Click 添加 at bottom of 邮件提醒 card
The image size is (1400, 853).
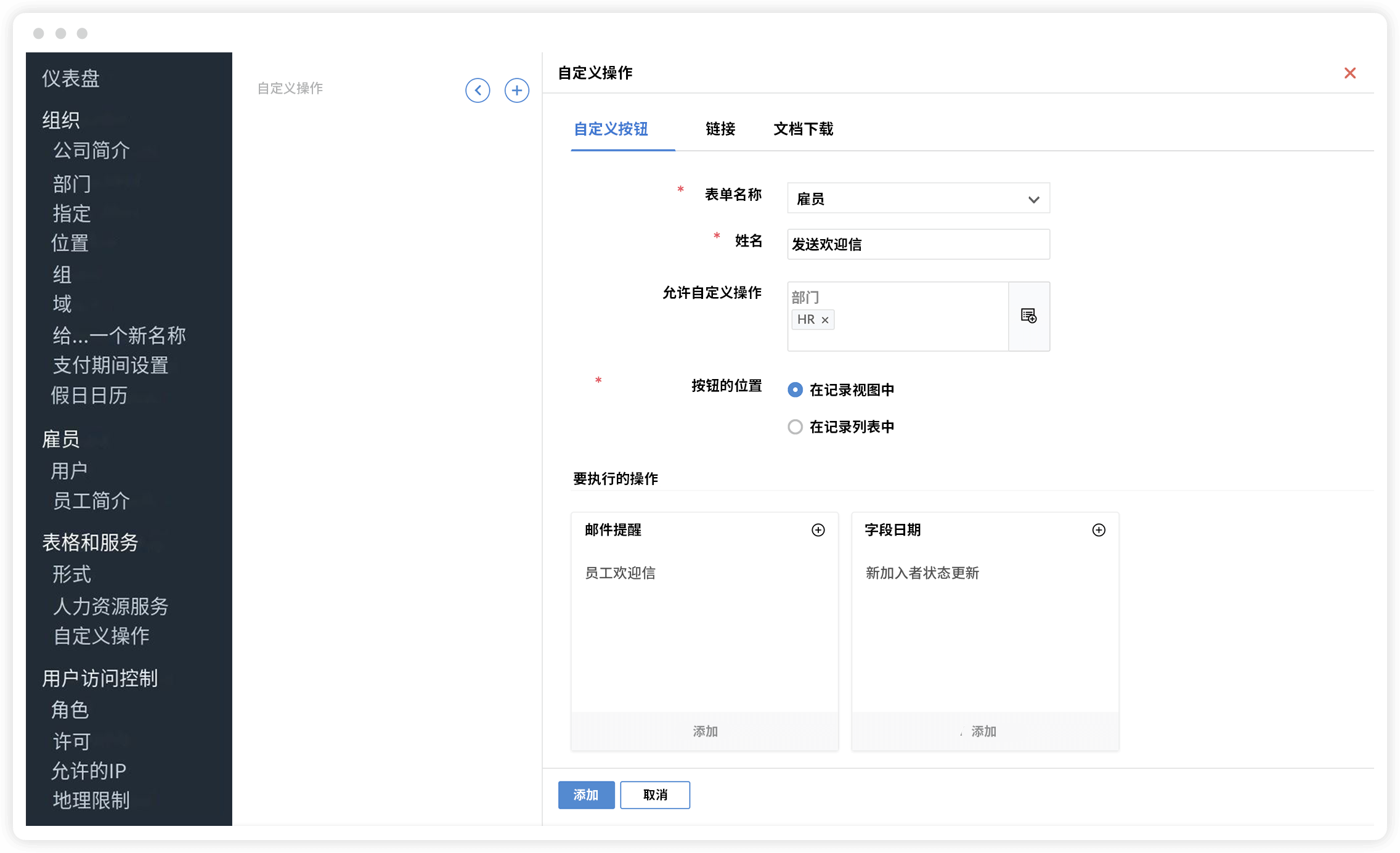tap(704, 732)
